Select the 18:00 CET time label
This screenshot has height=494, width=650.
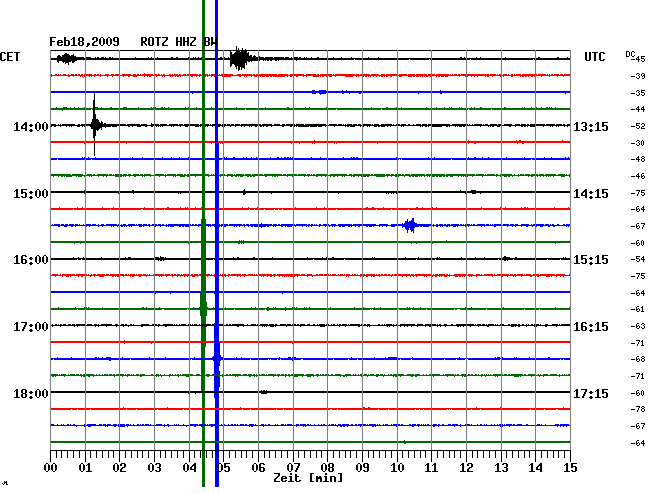tap(31, 393)
